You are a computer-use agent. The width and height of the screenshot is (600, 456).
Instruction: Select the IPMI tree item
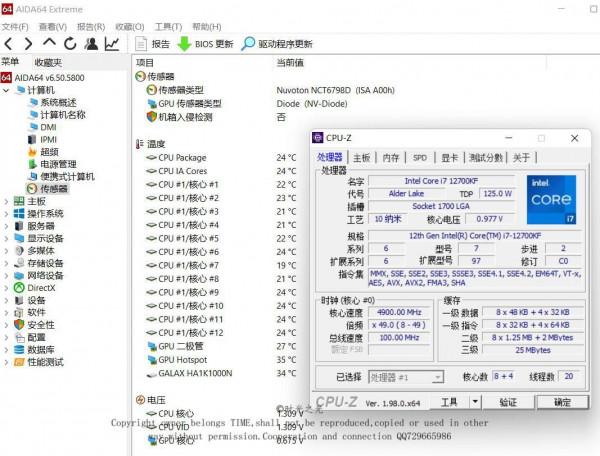[48, 140]
